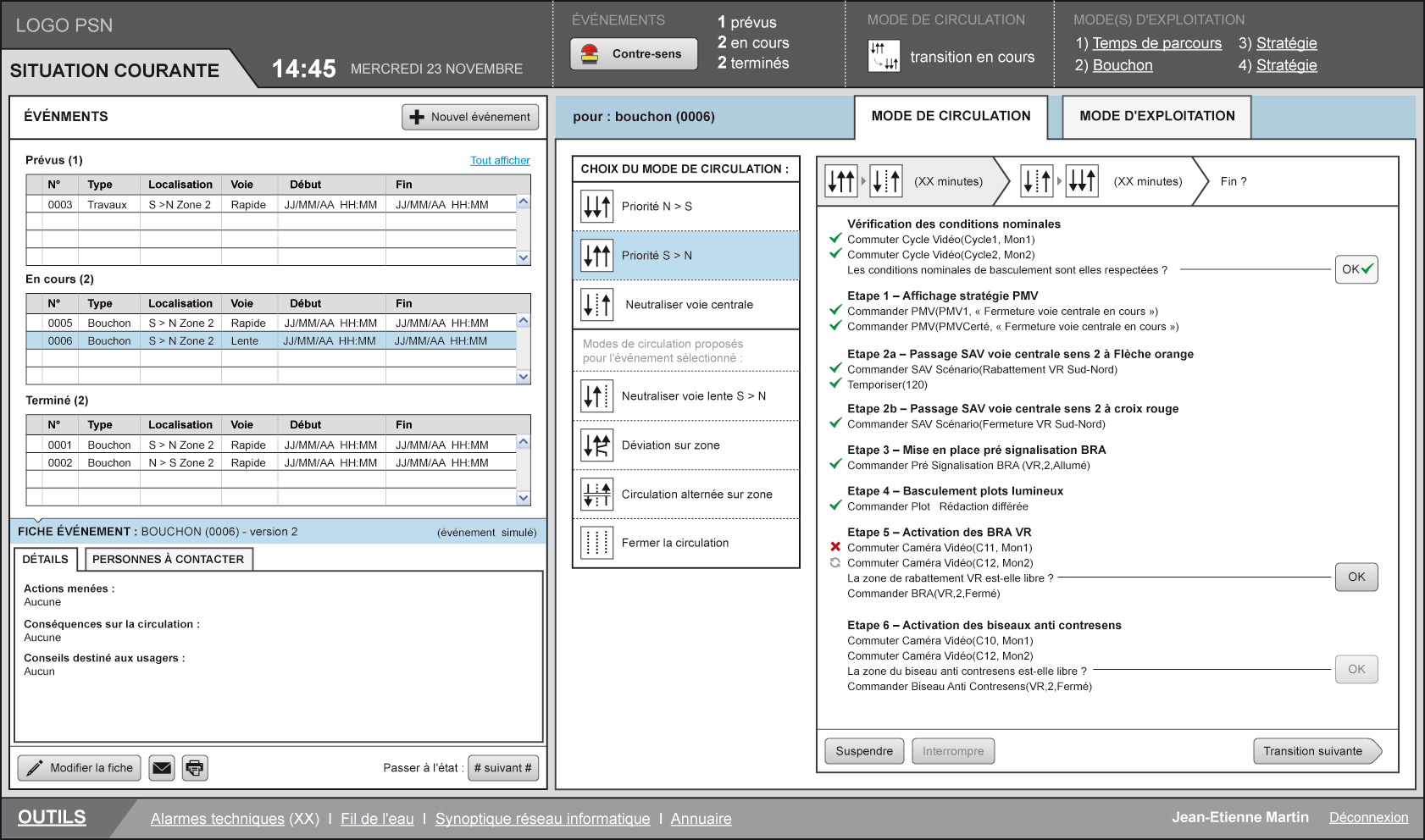Open the Tout afficher link
Viewport: 1425px width, 840px height.
(x=500, y=160)
